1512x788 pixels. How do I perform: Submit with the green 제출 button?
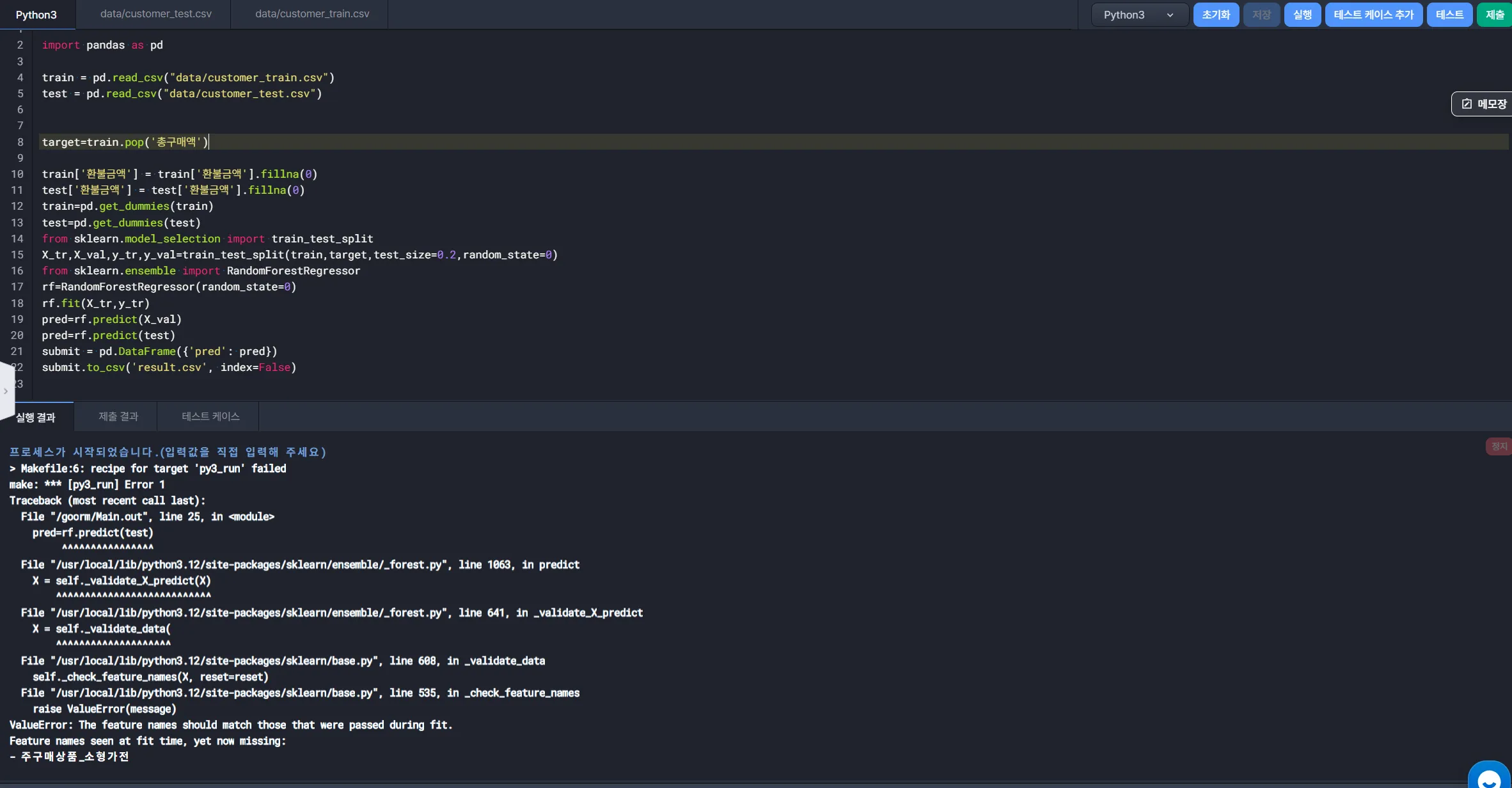1495,14
